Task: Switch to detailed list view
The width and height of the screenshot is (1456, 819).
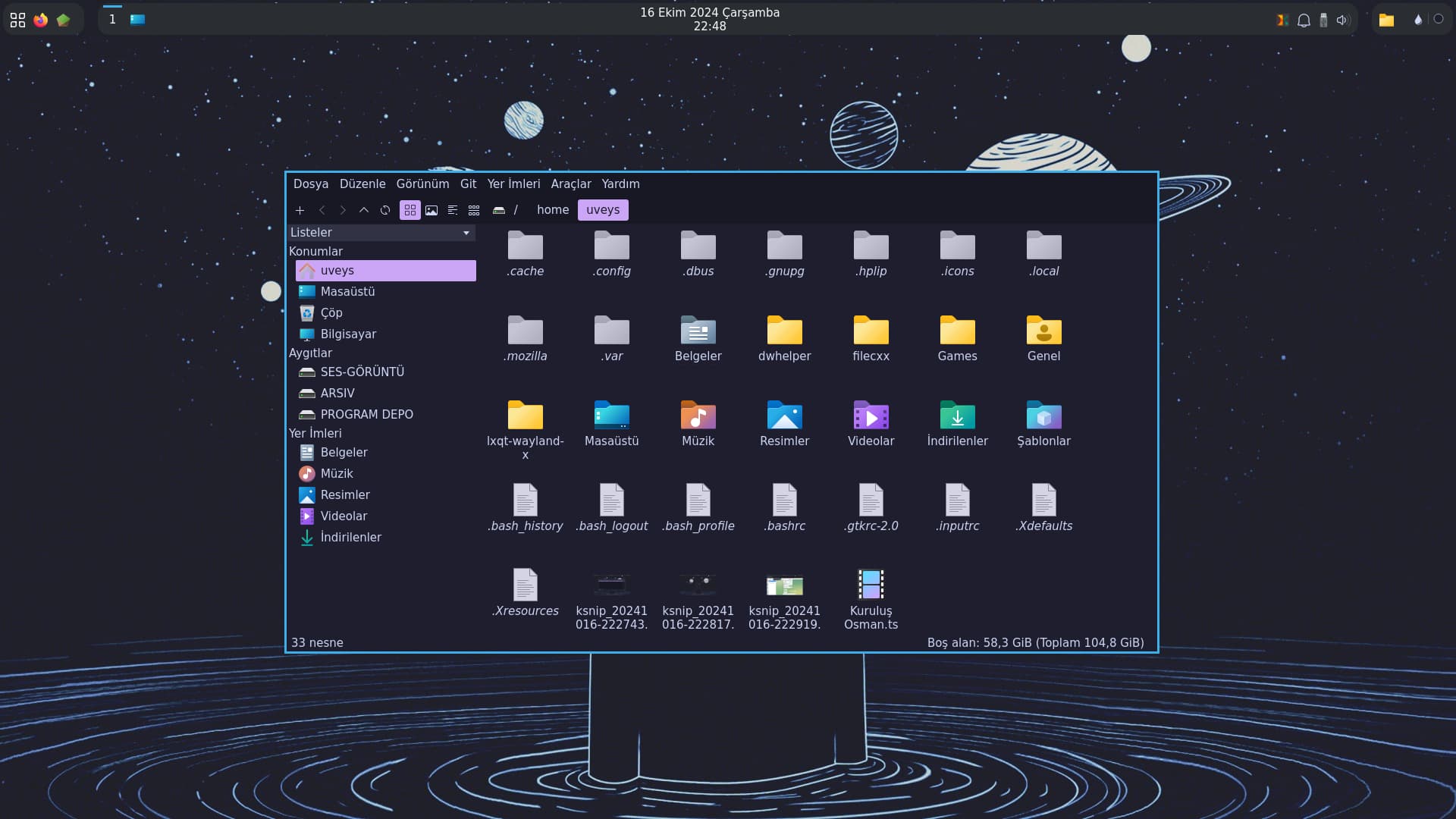Action: pyautogui.click(x=453, y=210)
